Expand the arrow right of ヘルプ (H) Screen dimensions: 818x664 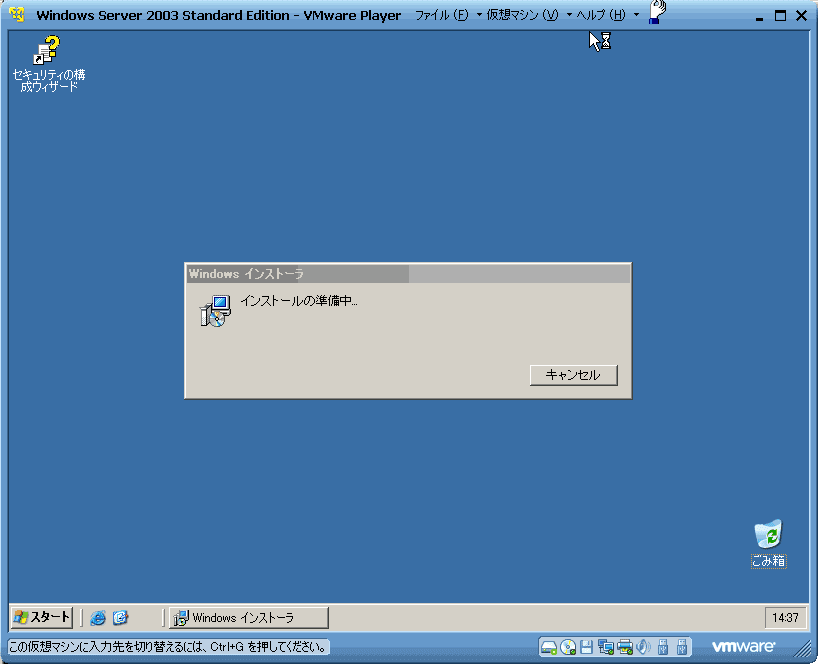point(636,15)
